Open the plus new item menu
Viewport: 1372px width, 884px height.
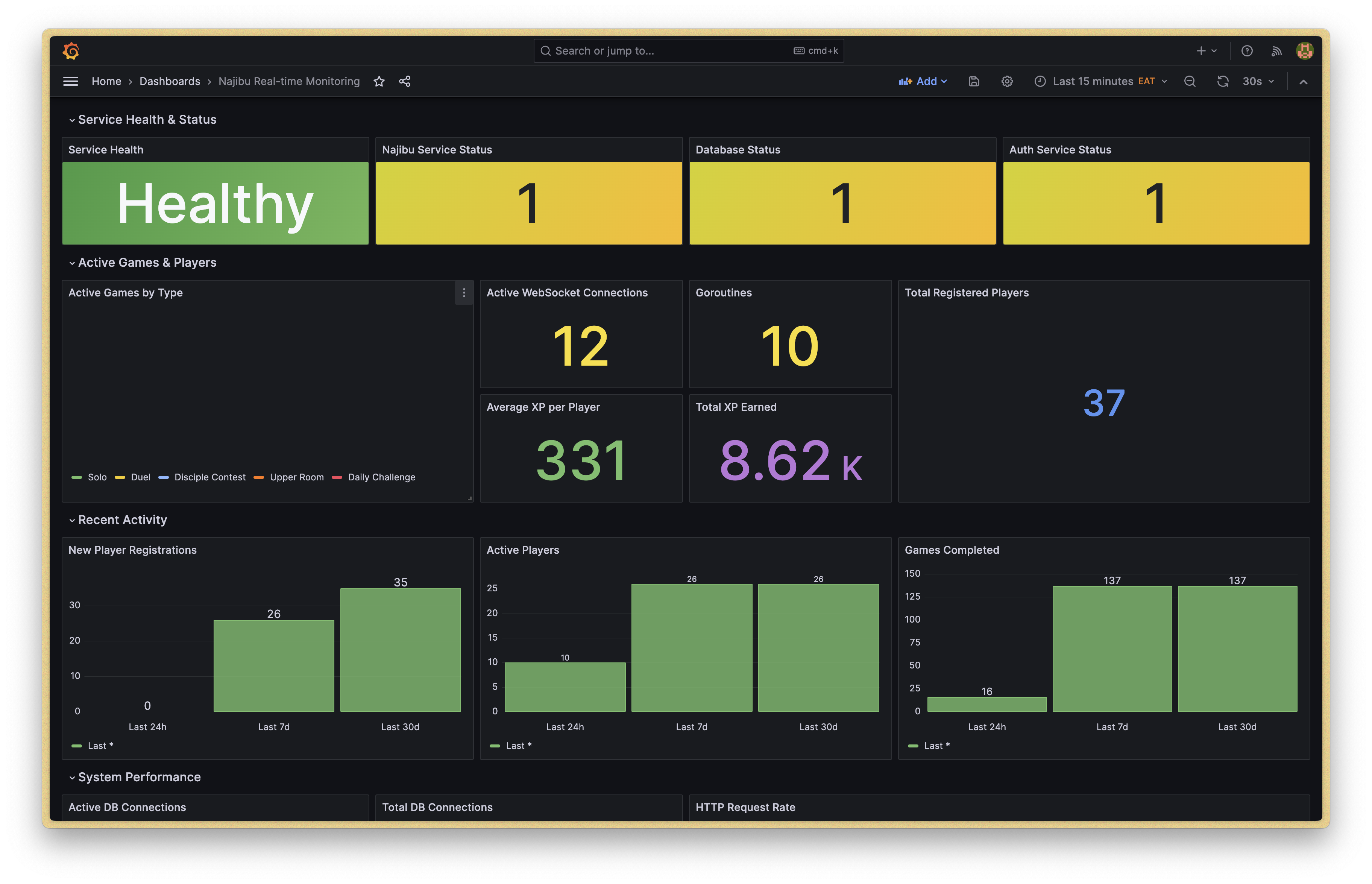(x=1207, y=51)
